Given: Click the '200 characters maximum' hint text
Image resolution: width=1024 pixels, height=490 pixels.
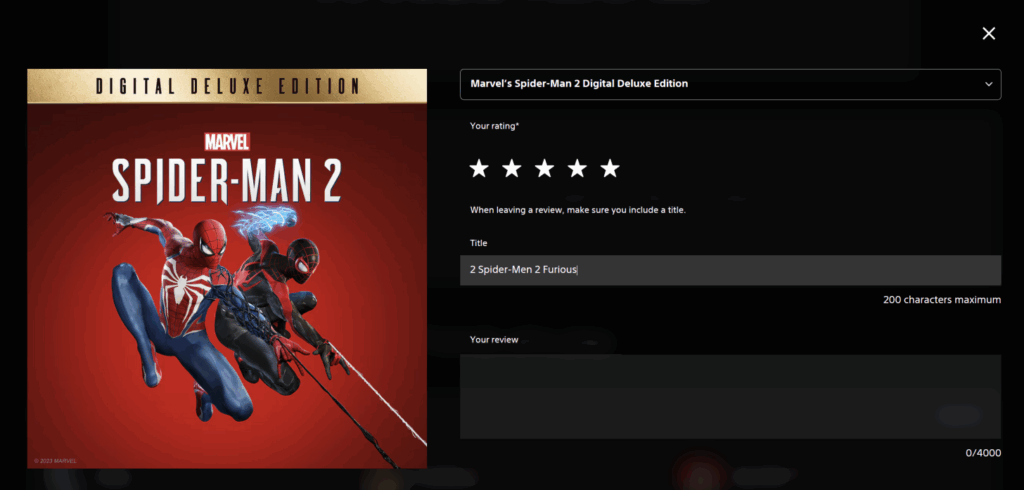Looking at the screenshot, I should coord(942,300).
